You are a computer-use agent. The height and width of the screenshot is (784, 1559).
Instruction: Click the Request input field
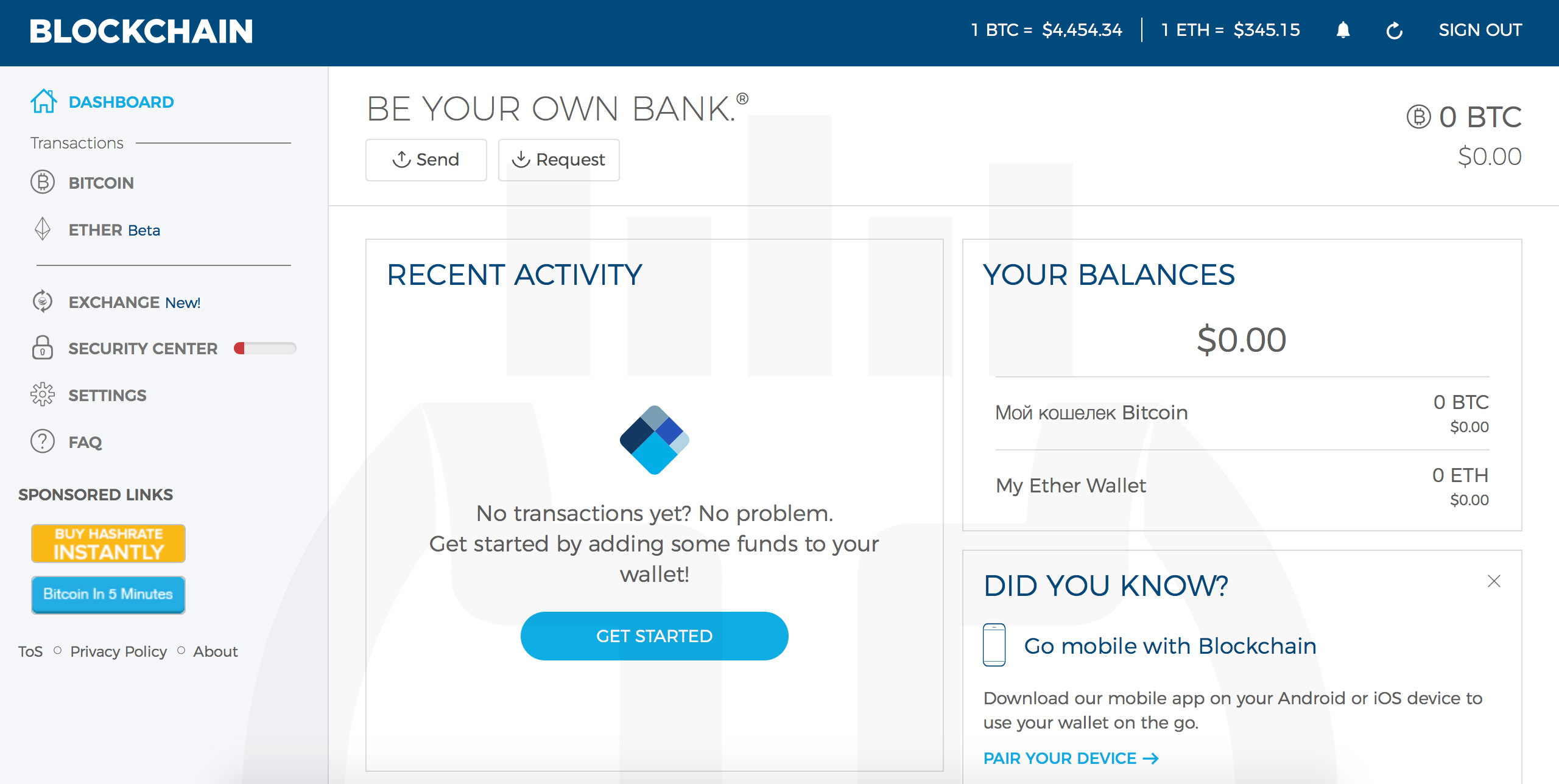coord(558,159)
